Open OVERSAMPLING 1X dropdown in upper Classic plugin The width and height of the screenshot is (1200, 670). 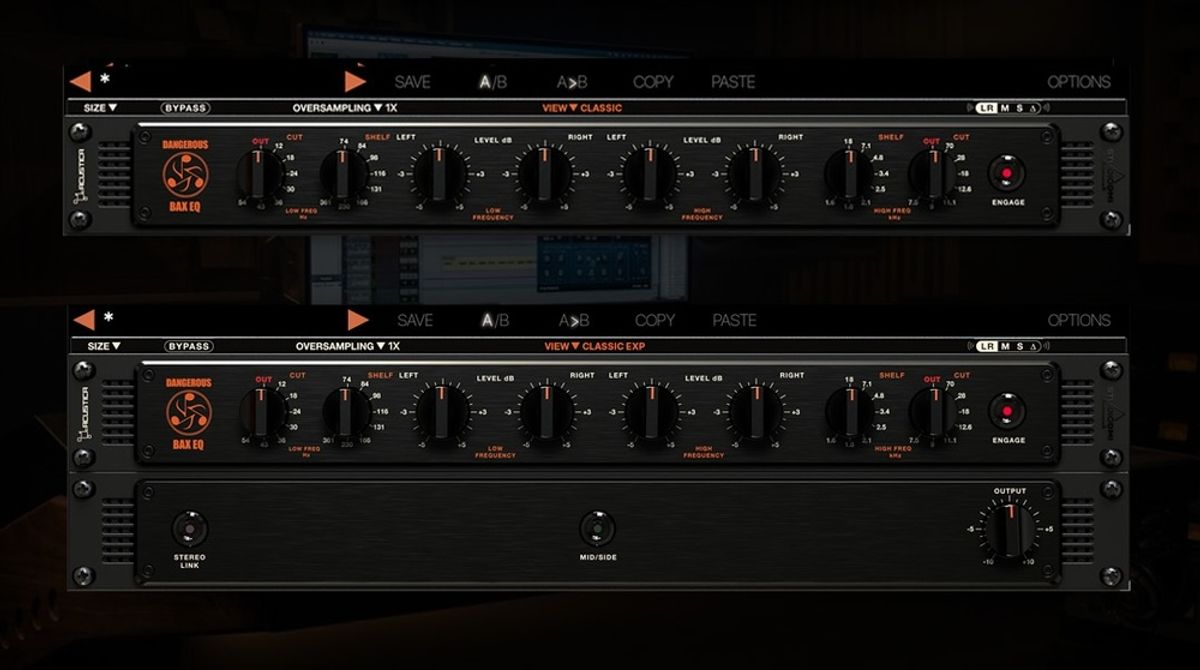(x=345, y=107)
